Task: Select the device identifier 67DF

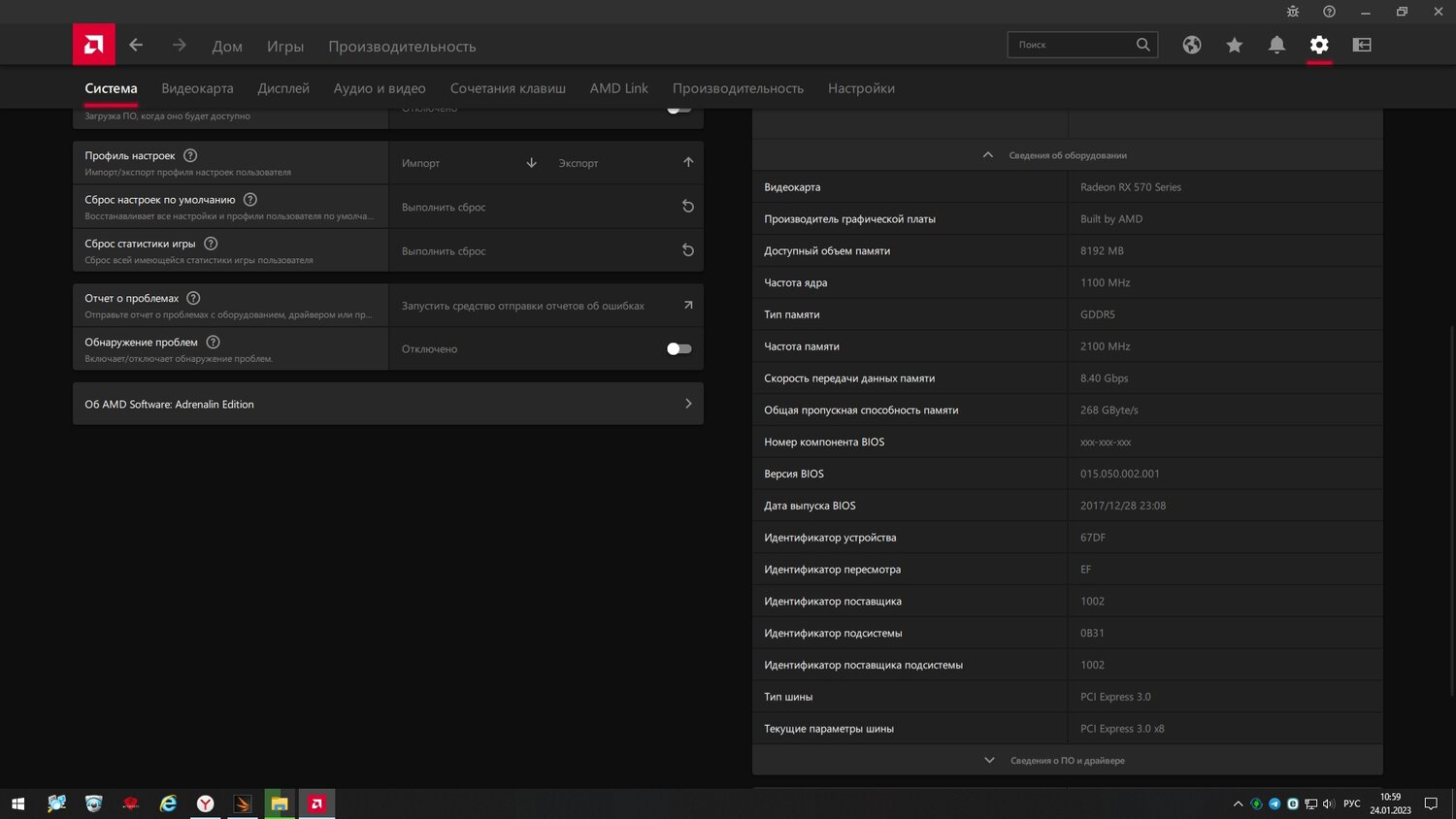Action: click(x=1093, y=538)
